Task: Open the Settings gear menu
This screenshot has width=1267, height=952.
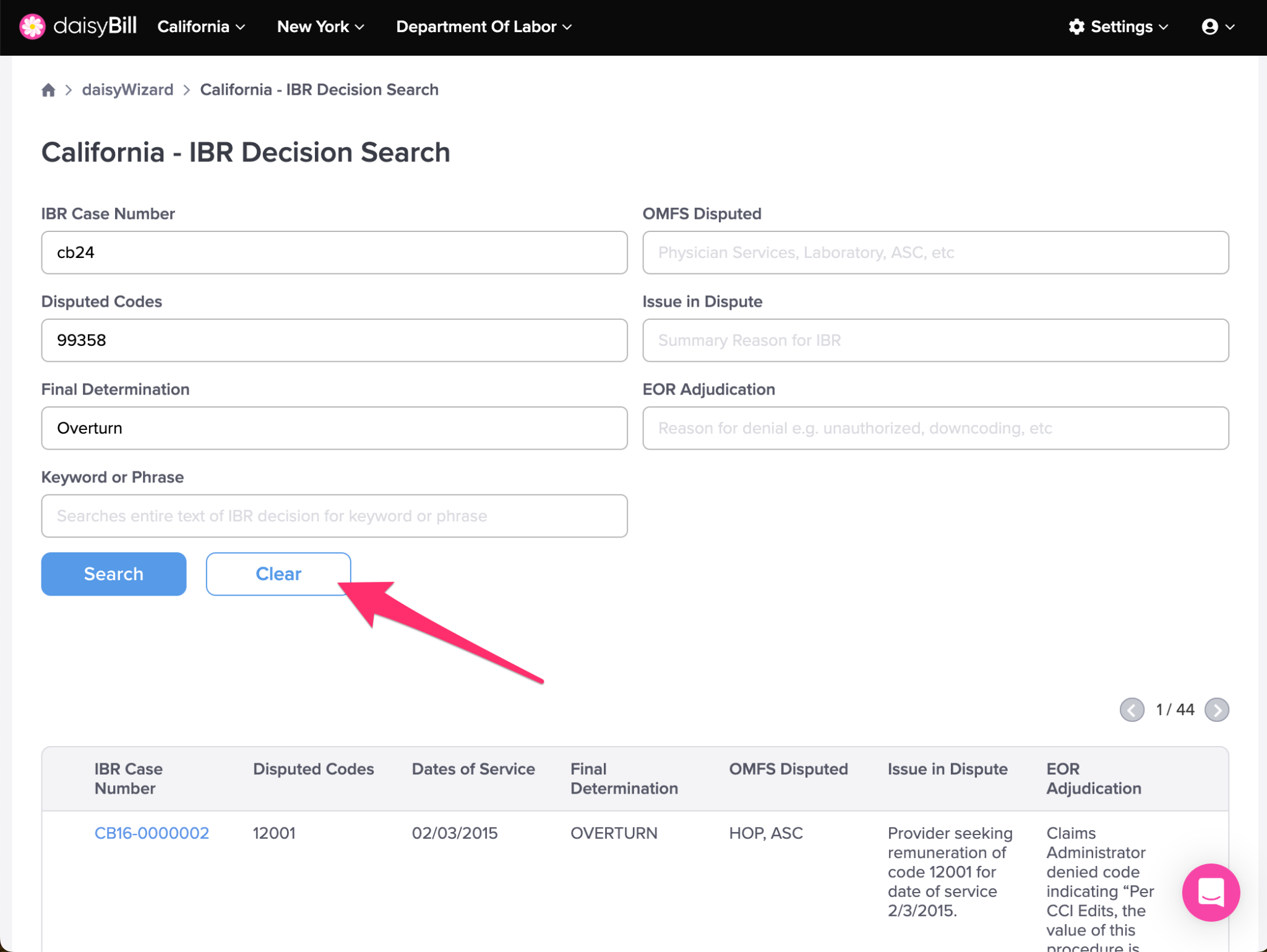Action: click(x=1118, y=27)
